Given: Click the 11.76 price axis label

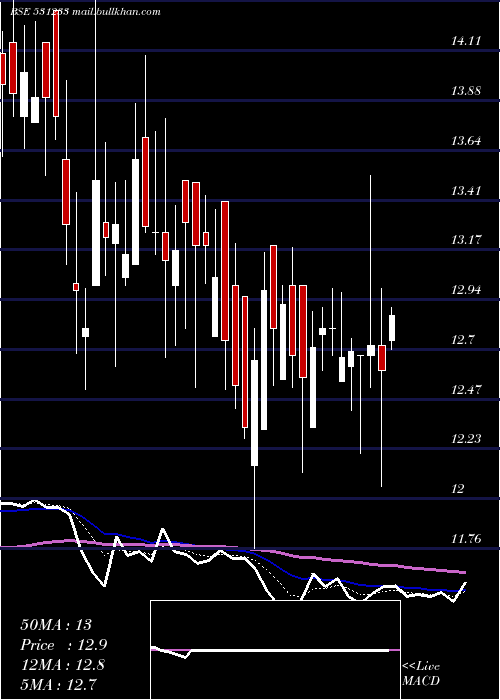Looking at the screenshot, I should (x=466, y=539).
